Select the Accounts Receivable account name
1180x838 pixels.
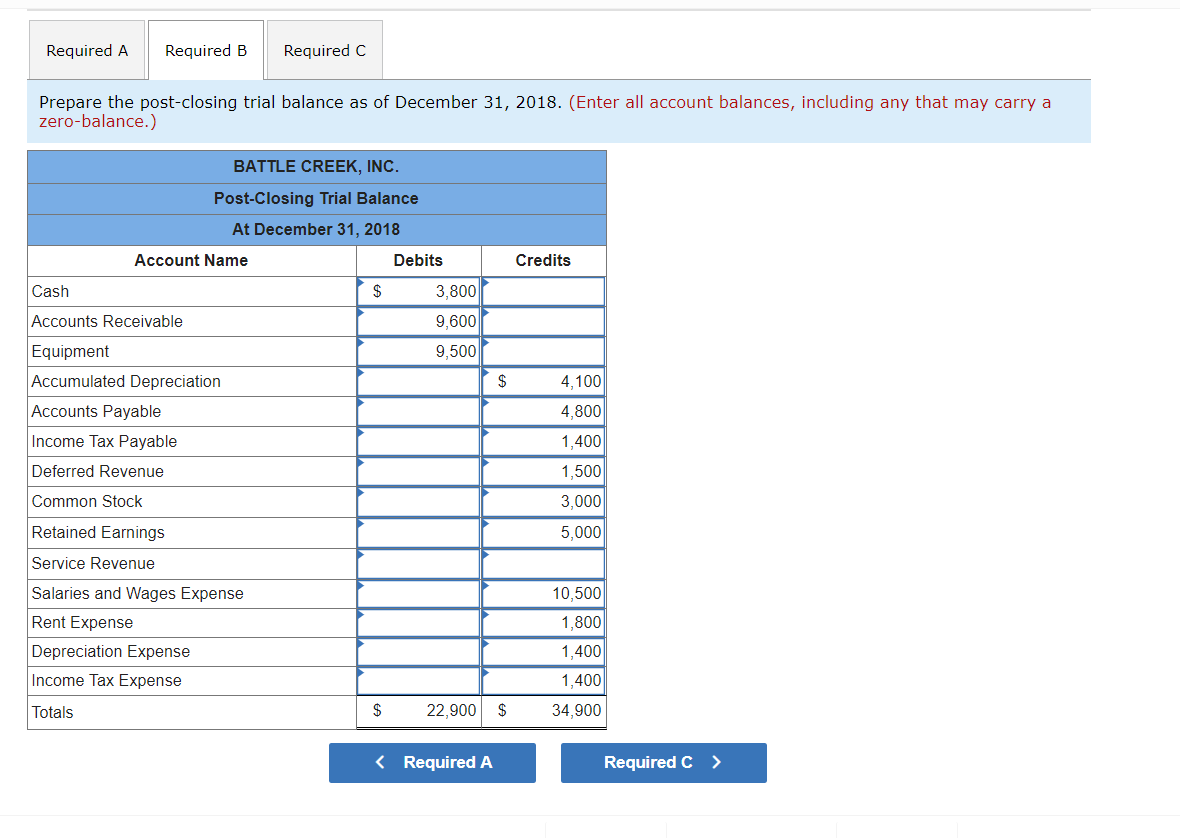tap(192, 321)
